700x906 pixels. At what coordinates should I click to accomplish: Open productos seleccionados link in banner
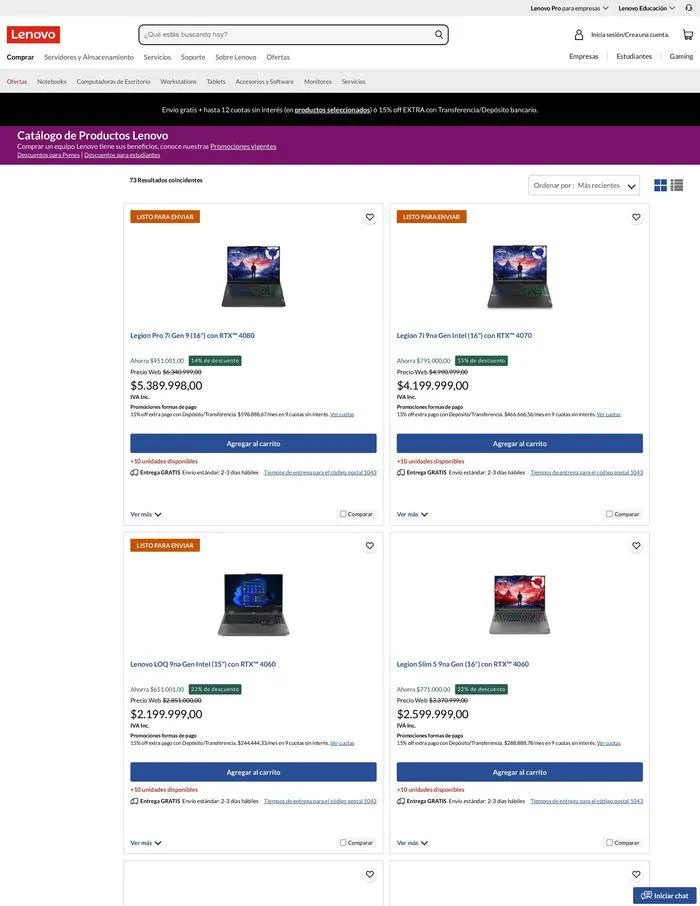332,110
